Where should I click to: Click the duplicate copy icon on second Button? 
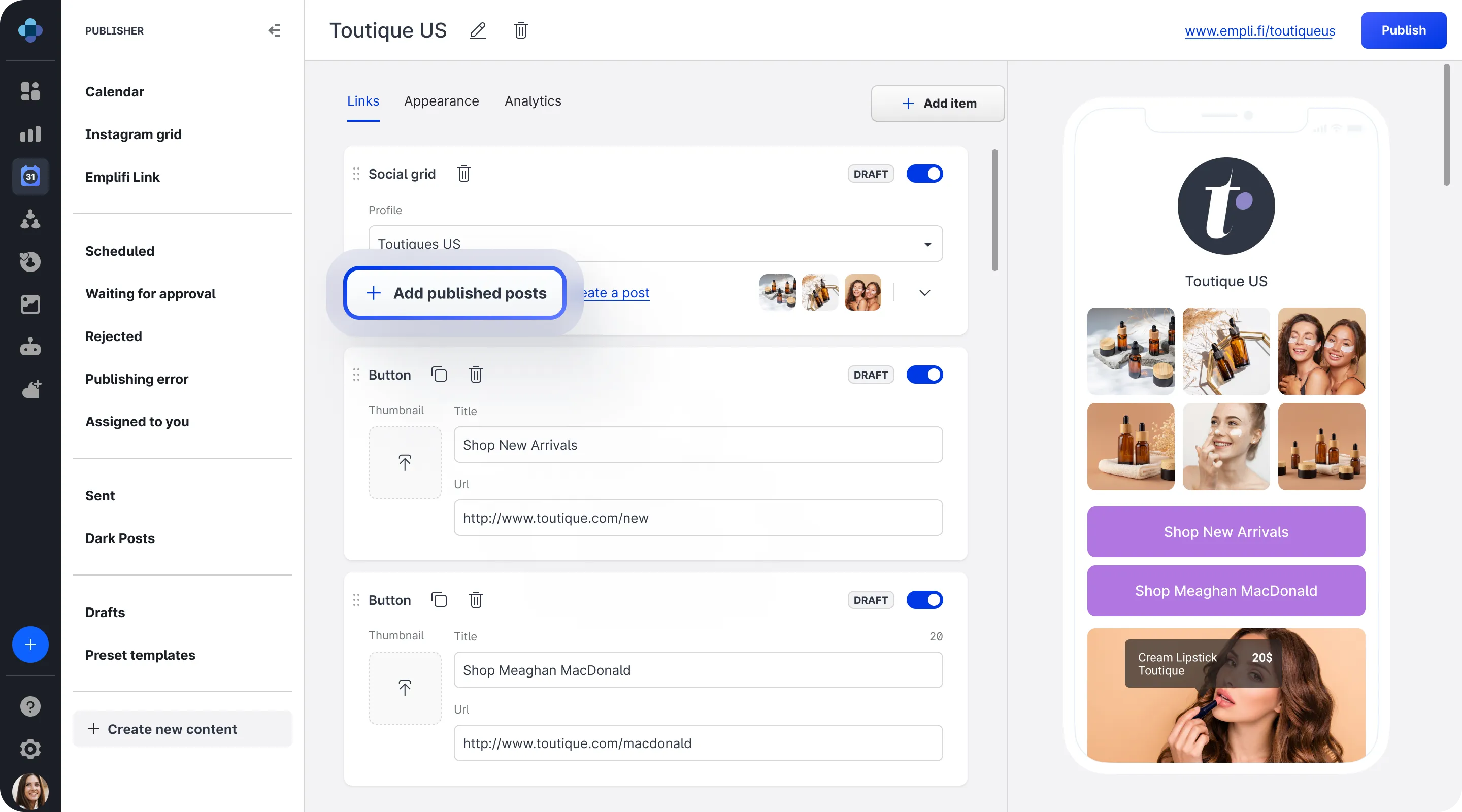pos(439,599)
